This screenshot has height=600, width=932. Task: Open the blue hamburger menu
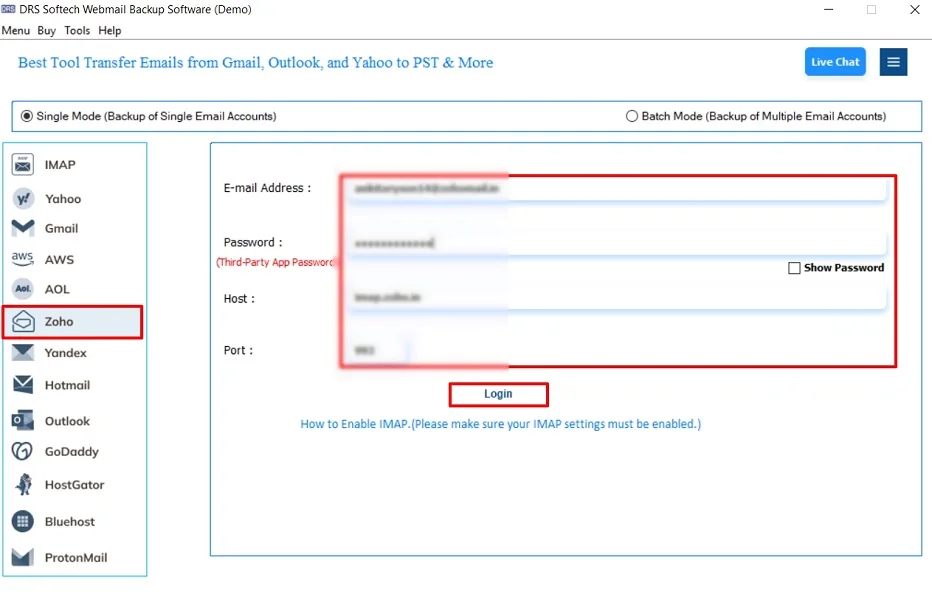[893, 61]
